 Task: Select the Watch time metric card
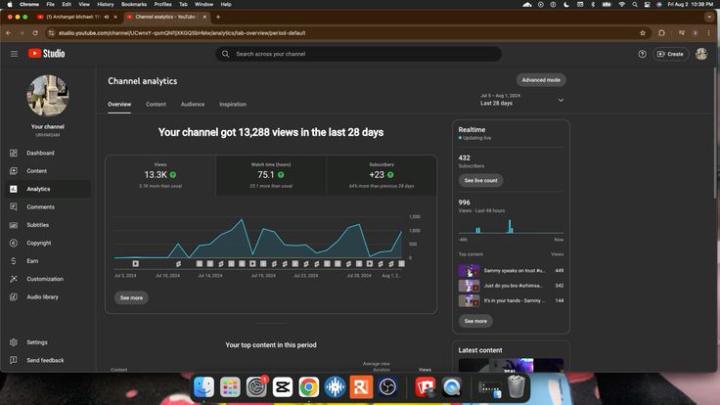[271, 175]
